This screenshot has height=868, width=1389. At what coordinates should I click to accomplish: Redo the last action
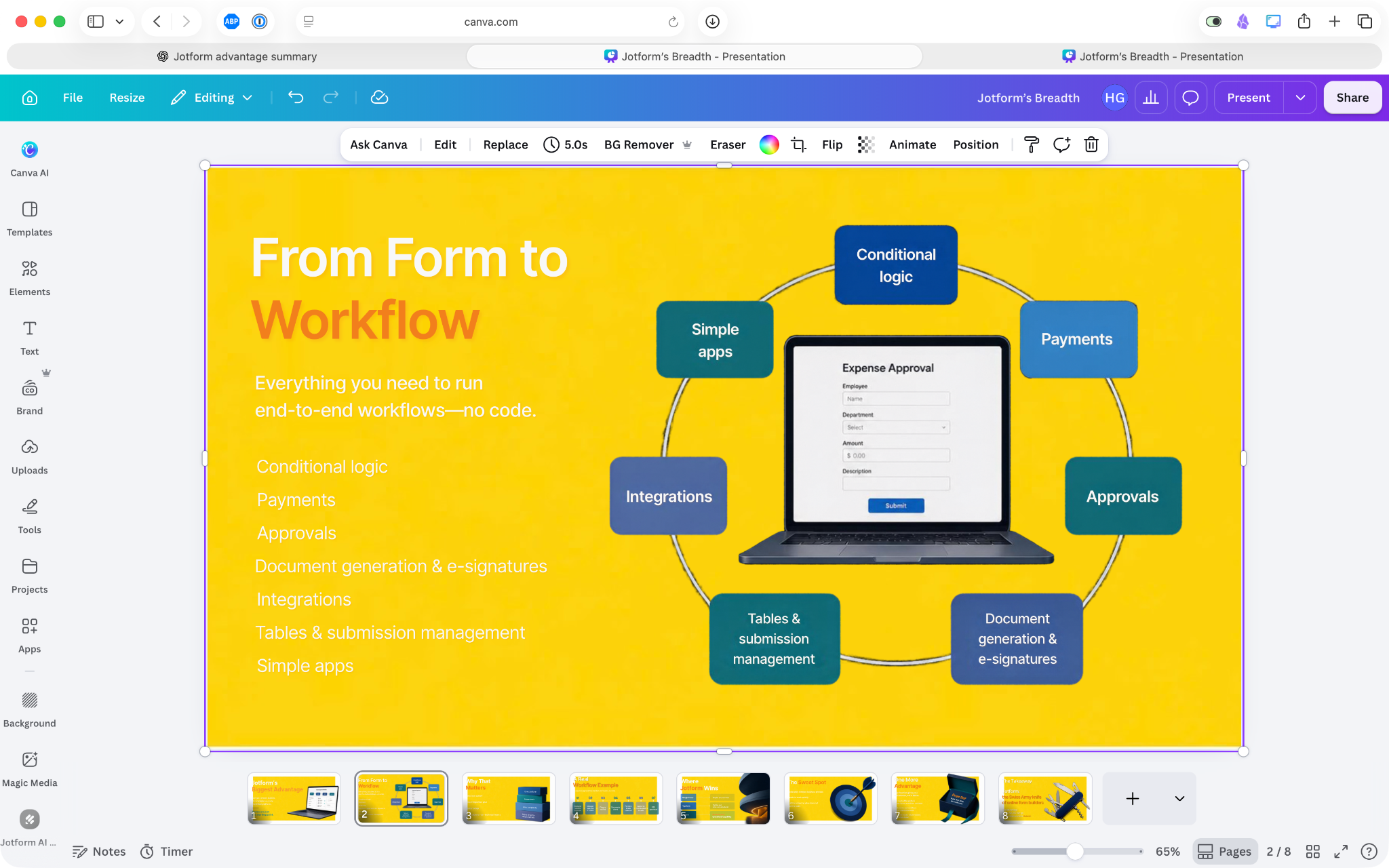(331, 98)
